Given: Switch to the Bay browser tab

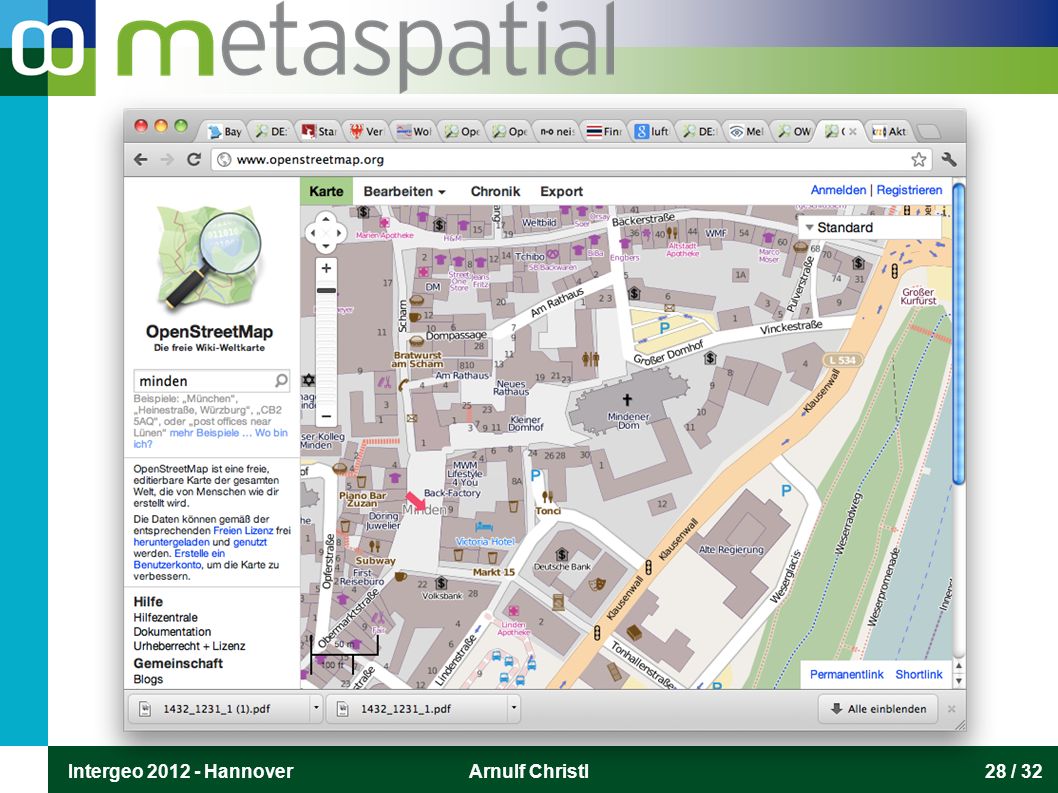Looking at the screenshot, I should [x=225, y=132].
